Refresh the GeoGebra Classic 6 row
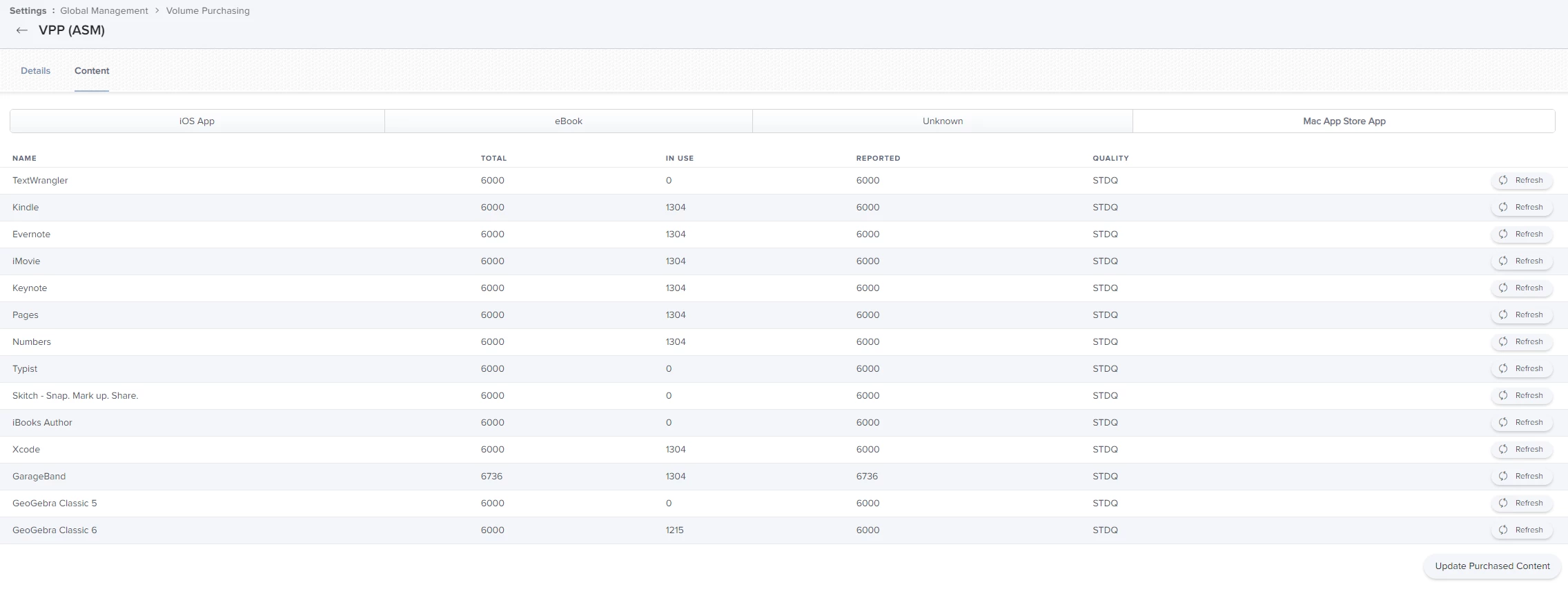This screenshot has width=1568, height=598. [x=1522, y=530]
